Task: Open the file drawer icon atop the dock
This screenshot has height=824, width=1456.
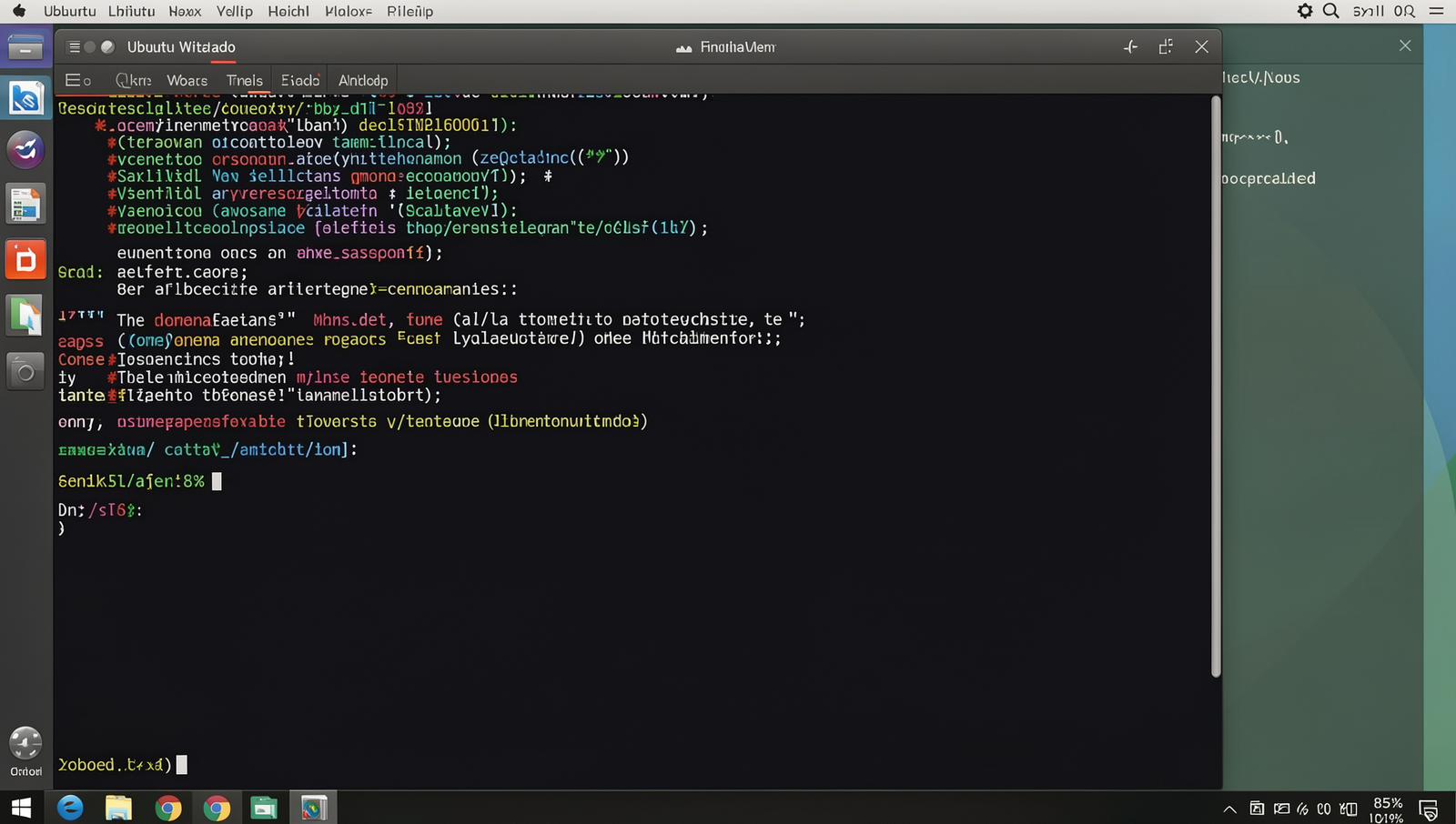Action: pos(25,47)
